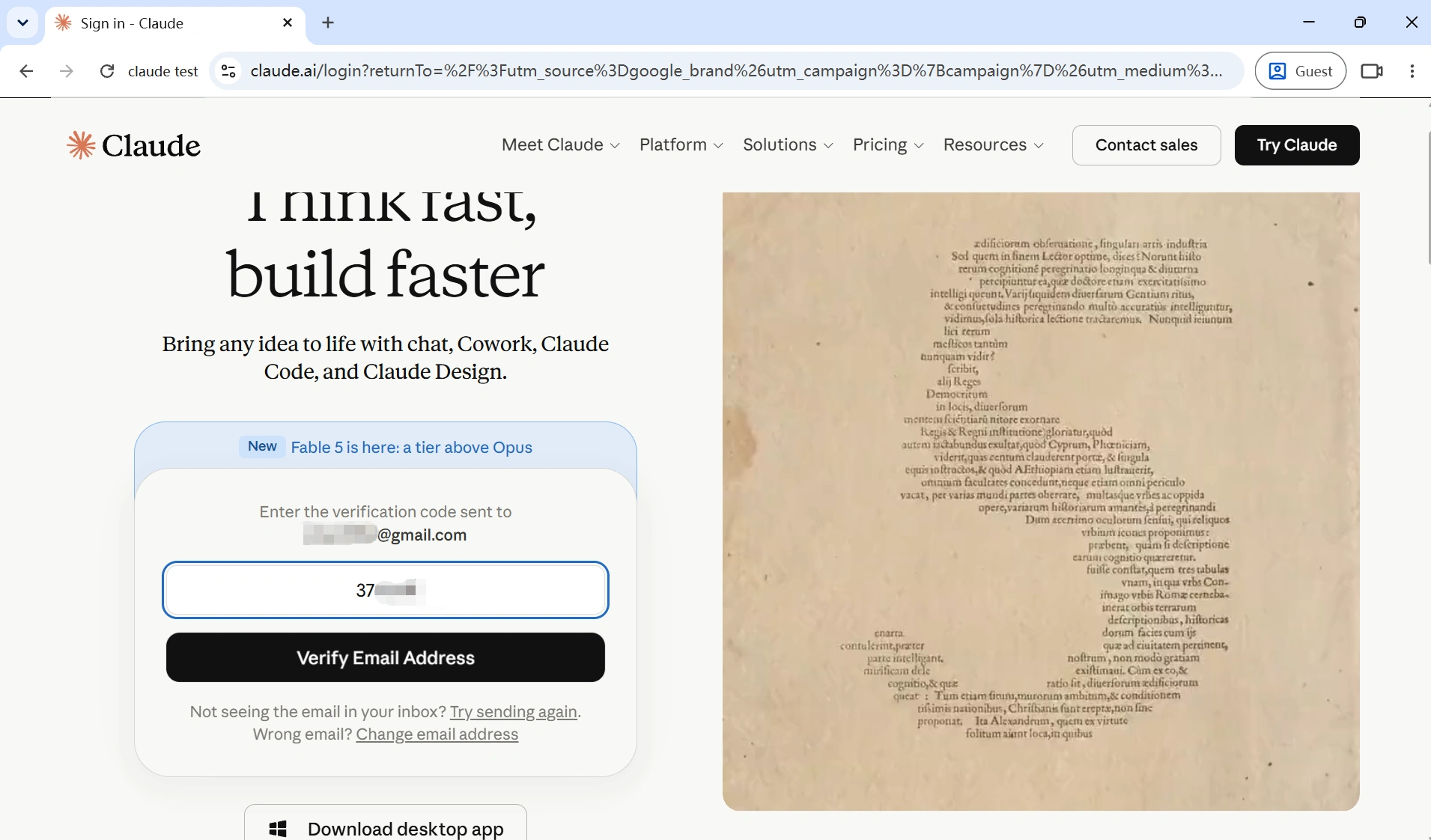Click the 'build faster' headline text

pyautogui.click(x=386, y=275)
